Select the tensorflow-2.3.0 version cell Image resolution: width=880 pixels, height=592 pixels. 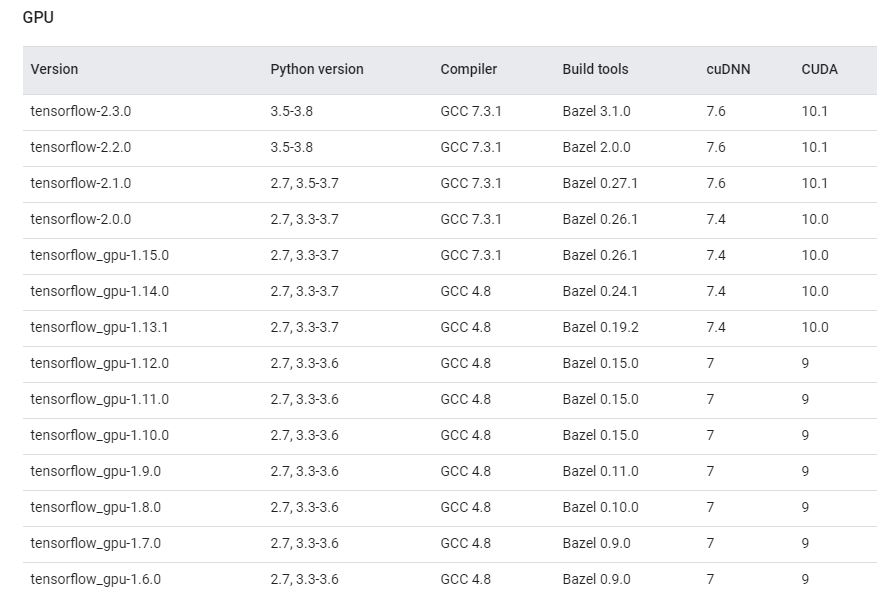tap(81, 111)
